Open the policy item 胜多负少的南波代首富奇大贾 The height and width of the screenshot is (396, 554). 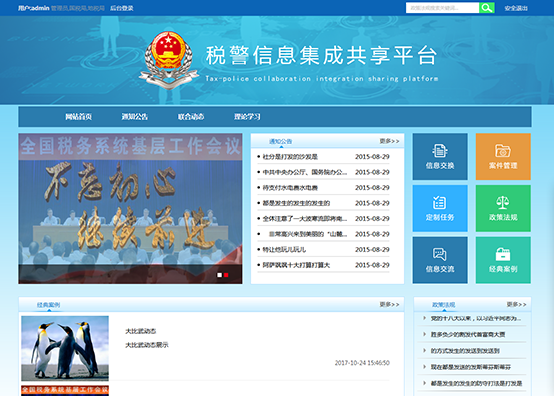pos(468,335)
